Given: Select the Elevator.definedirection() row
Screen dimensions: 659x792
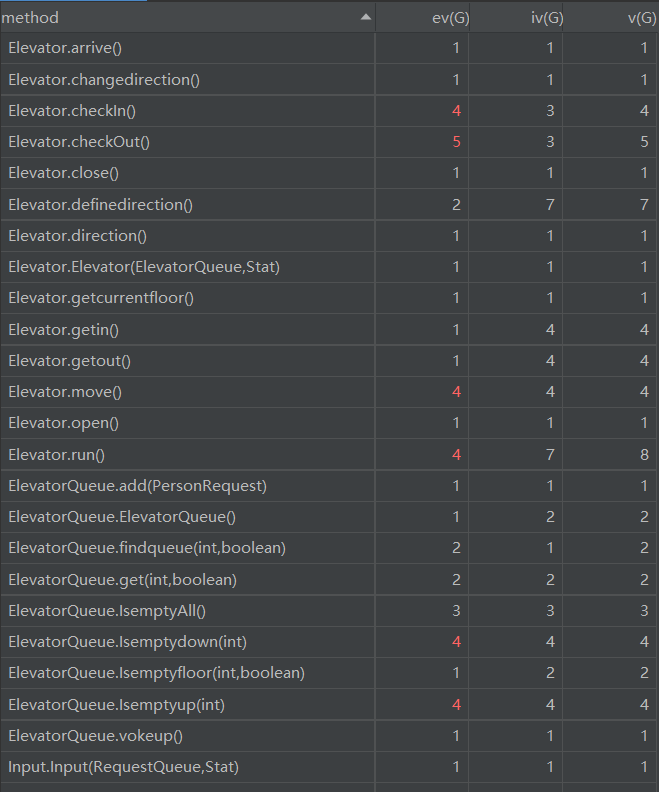Looking at the screenshot, I should click(x=329, y=205).
